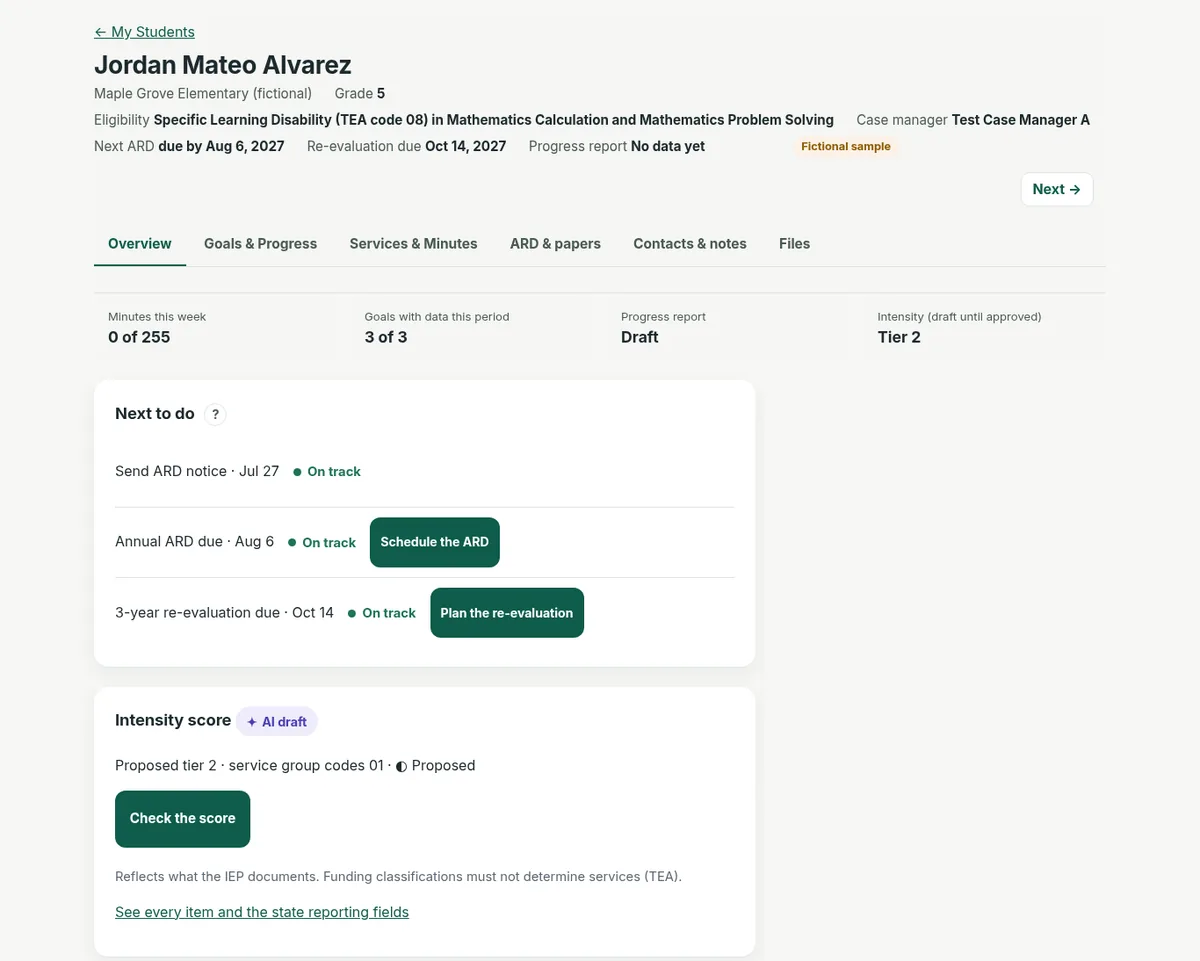Click the Specific Learning Disability eligibility text
Screen dimensions: 1200x961
click(x=494, y=120)
